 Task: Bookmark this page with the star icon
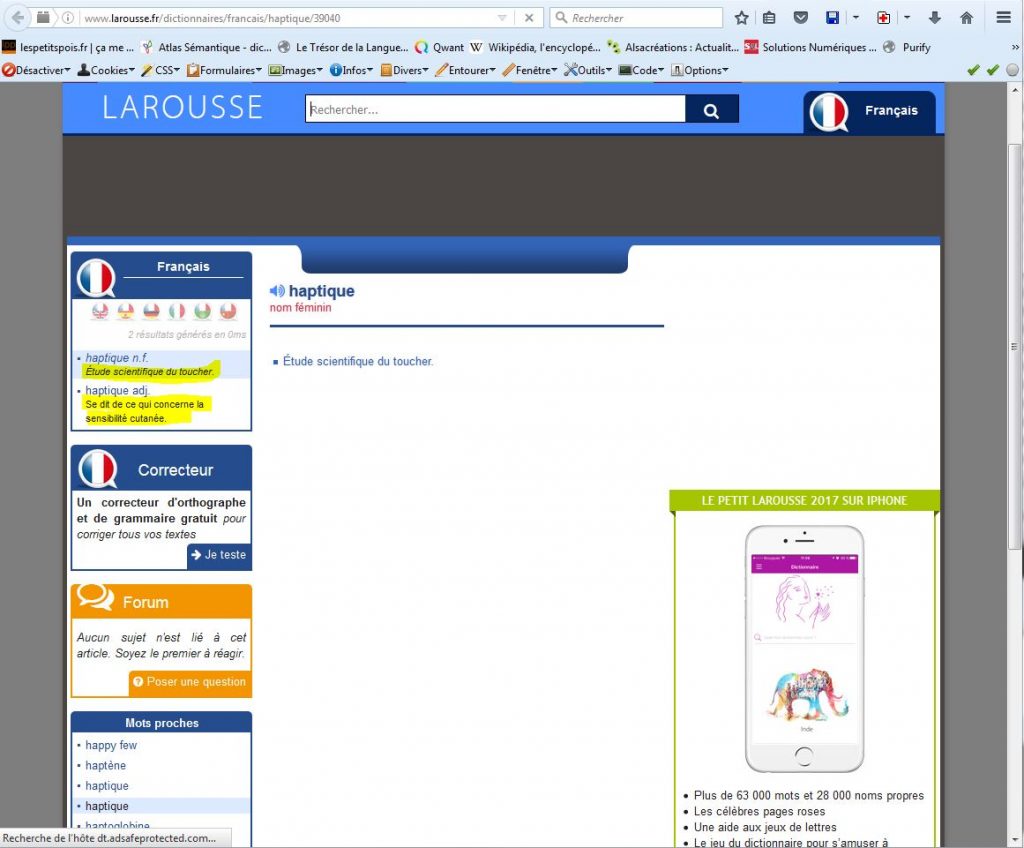click(x=741, y=18)
